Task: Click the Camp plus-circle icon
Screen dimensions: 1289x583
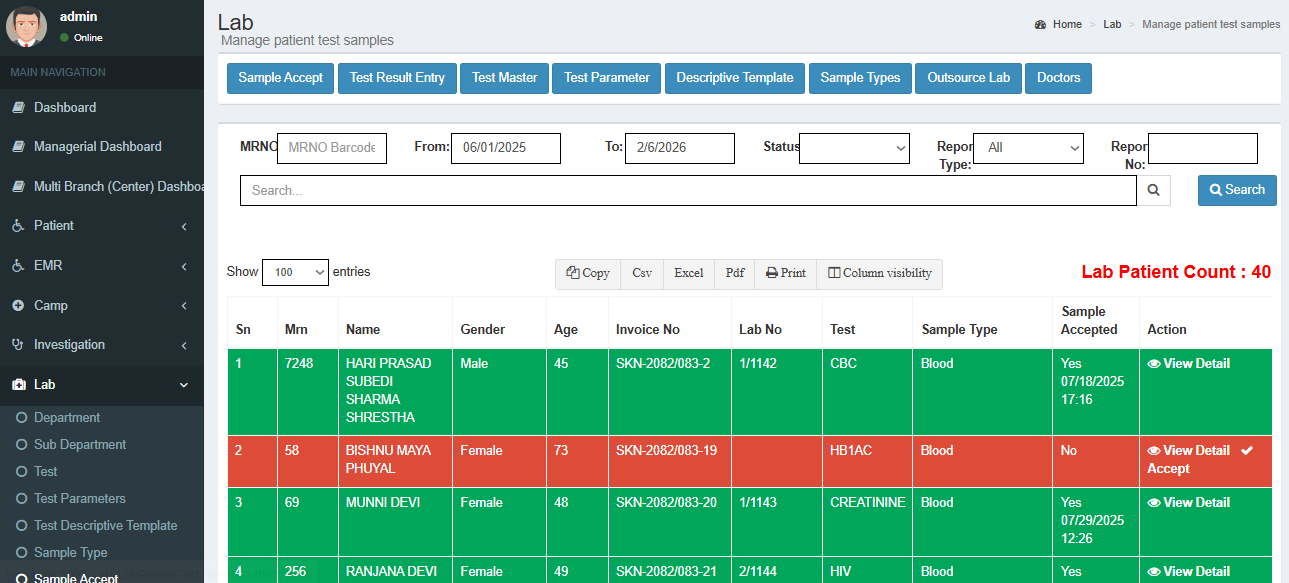Action: [18, 305]
